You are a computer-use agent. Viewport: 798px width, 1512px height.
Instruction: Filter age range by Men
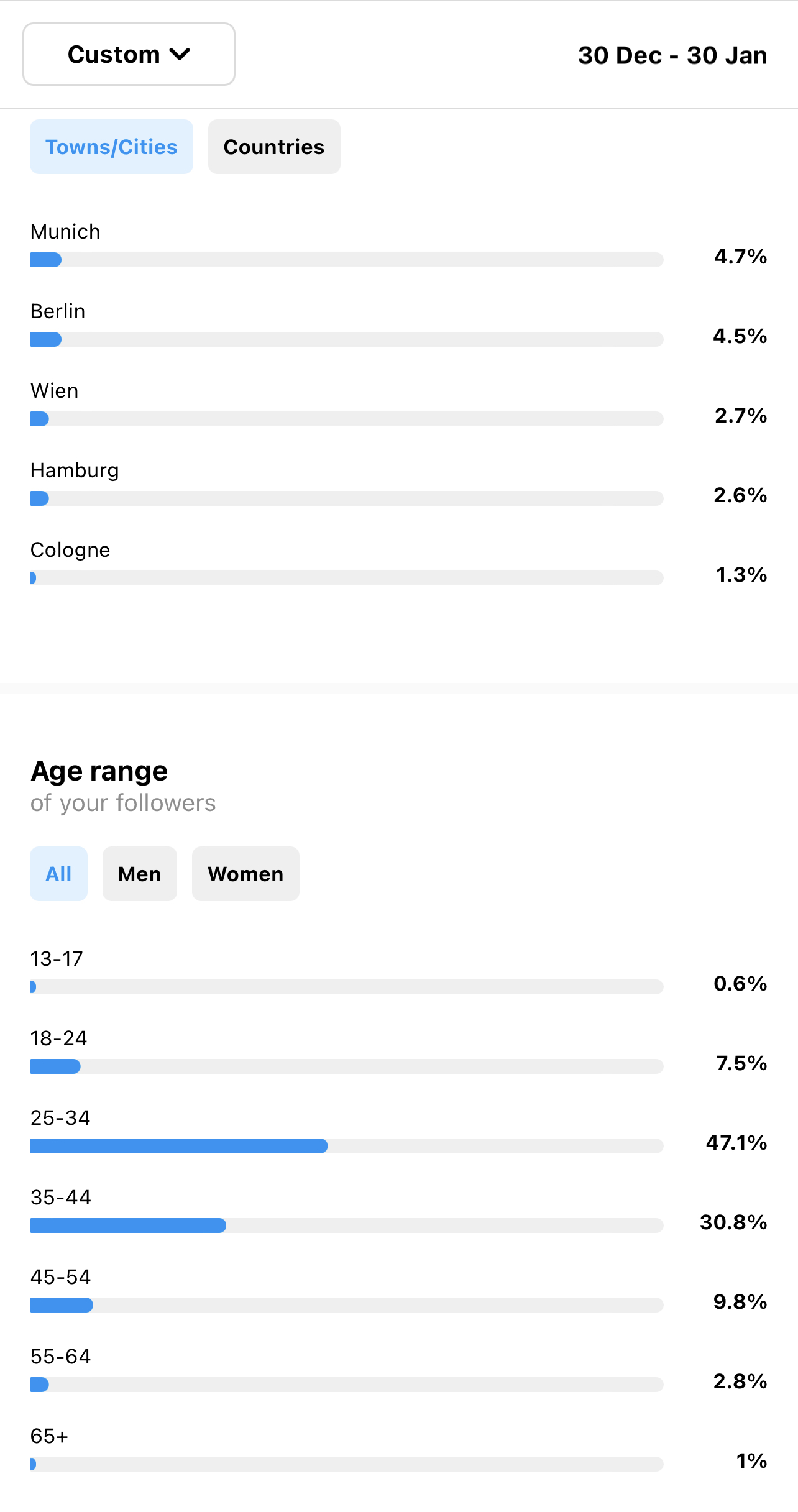click(140, 874)
